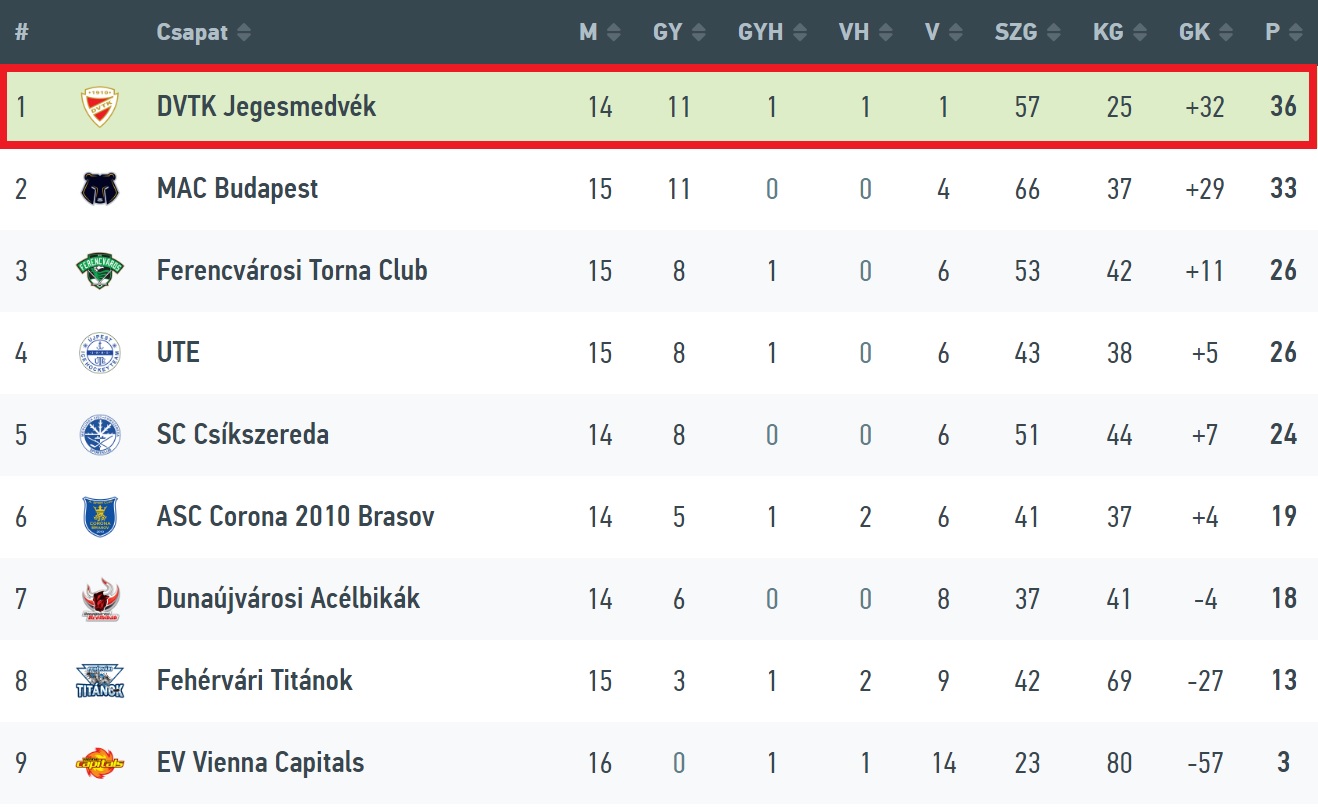Sort by the P points column
1318x810 pixels.
click(x=1283, y=33)
